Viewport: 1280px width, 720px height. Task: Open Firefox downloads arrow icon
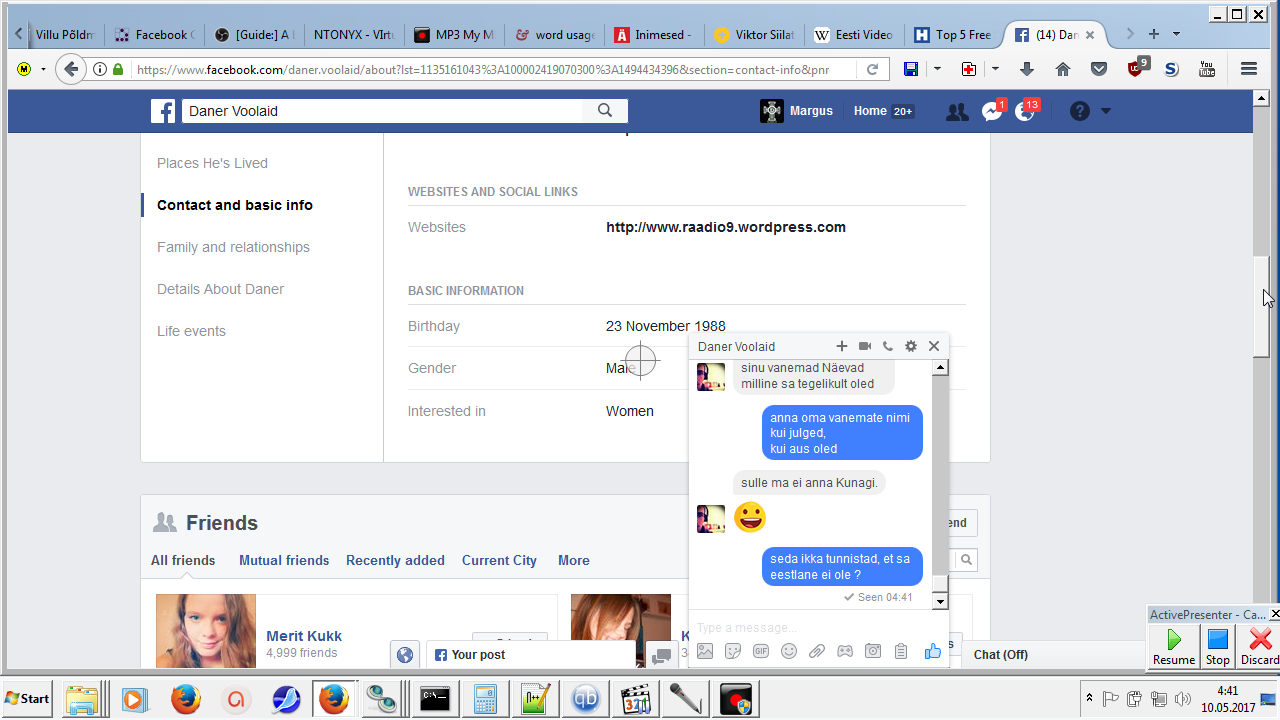(1027, 69)
